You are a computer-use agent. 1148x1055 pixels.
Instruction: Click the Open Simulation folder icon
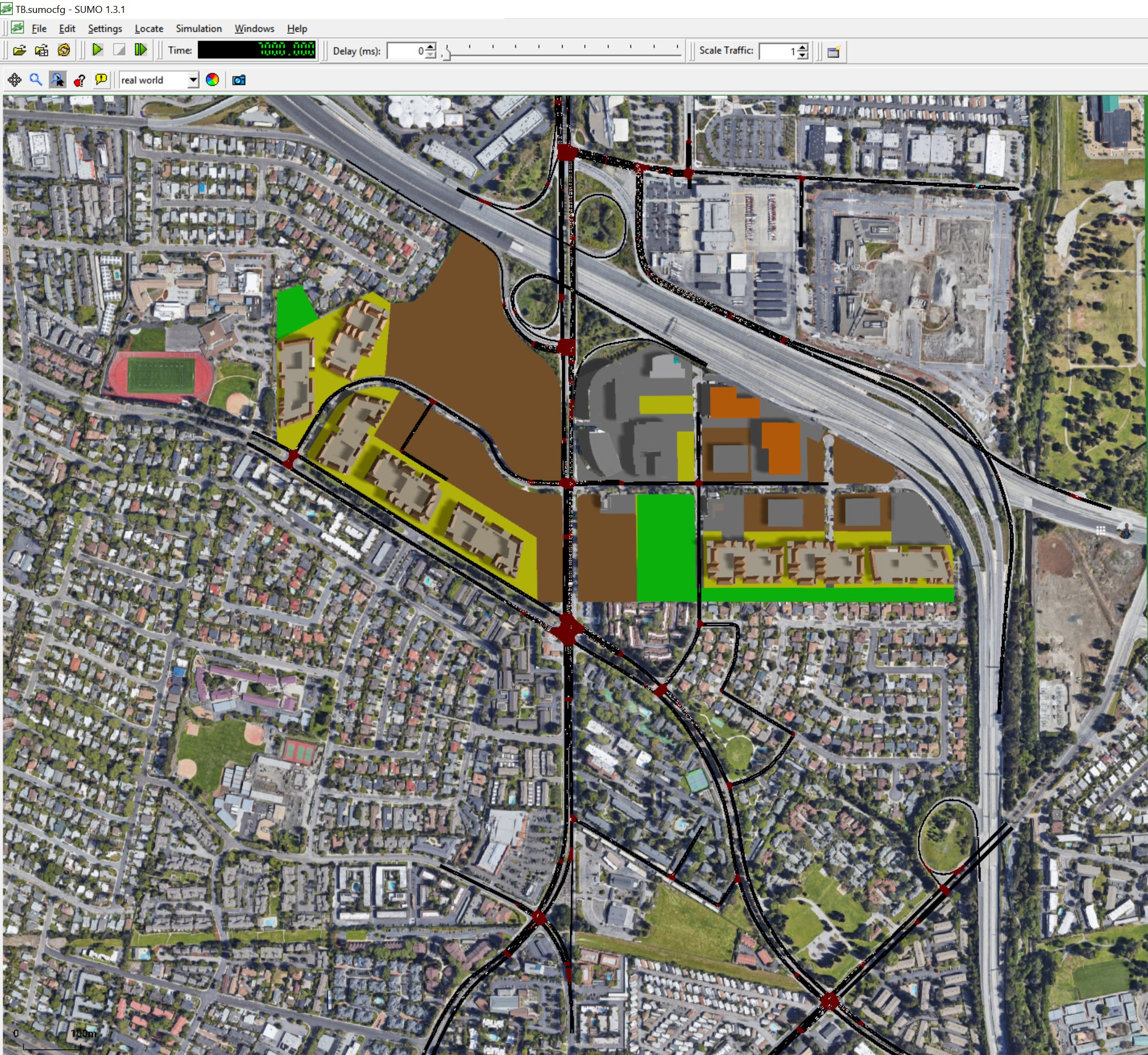point(19,51)
